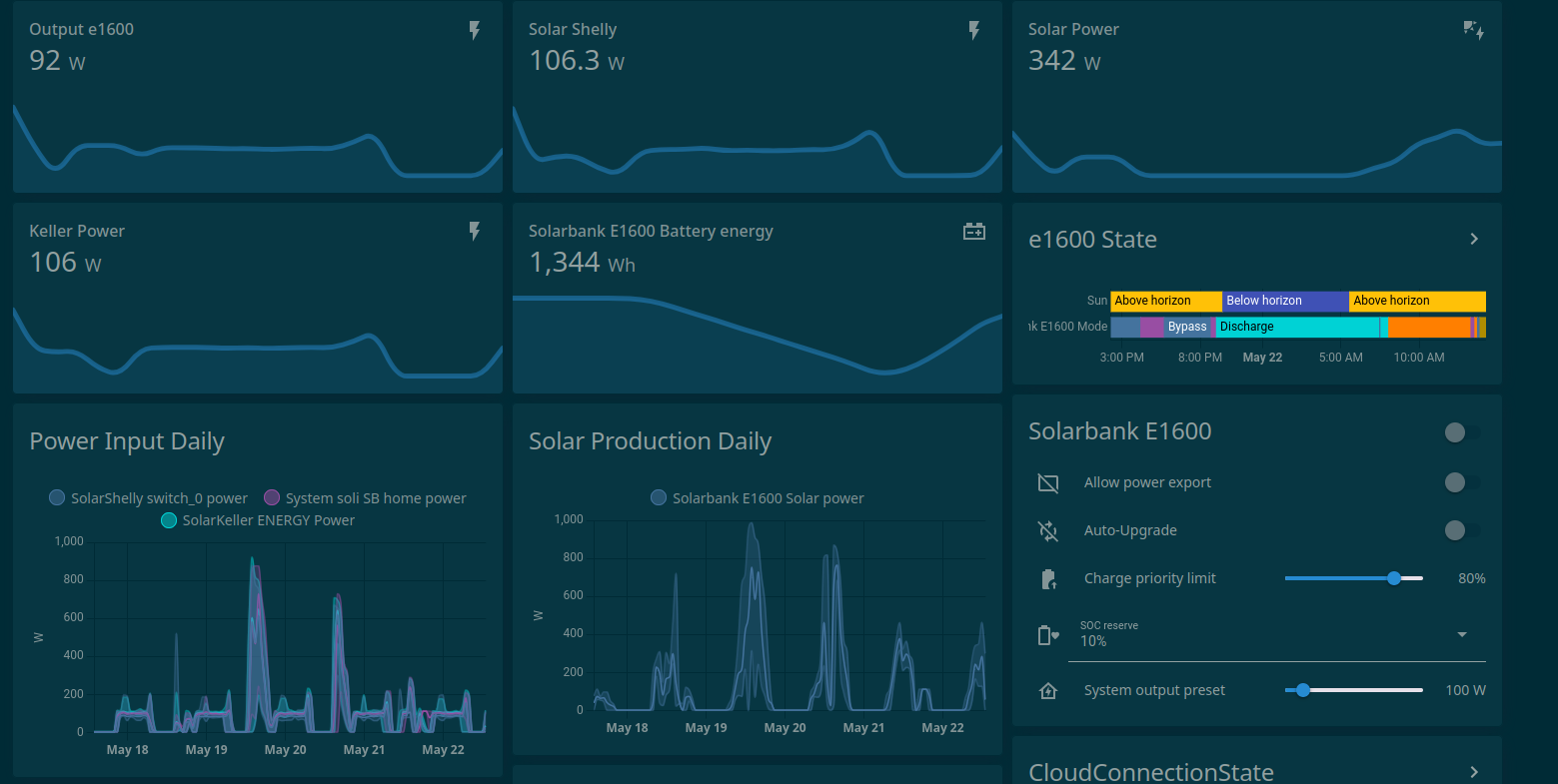Click the Allow power export row icon
This screenshot has width=1558, height=784.
click(1048, 483)
